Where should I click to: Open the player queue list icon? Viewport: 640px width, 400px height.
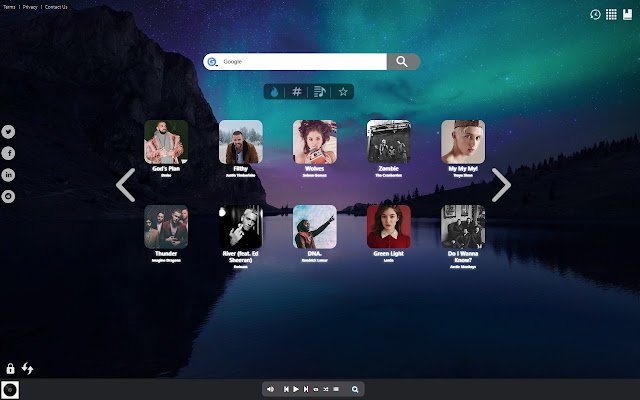tap(336, 389)
